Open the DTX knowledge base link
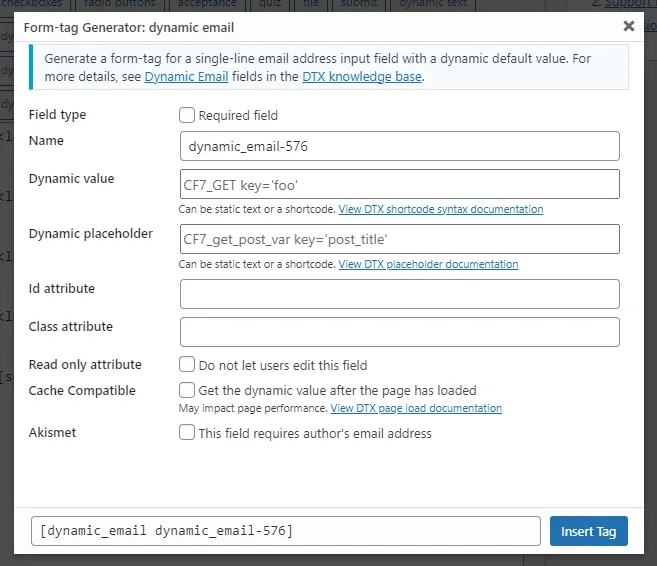 (362, 77)
